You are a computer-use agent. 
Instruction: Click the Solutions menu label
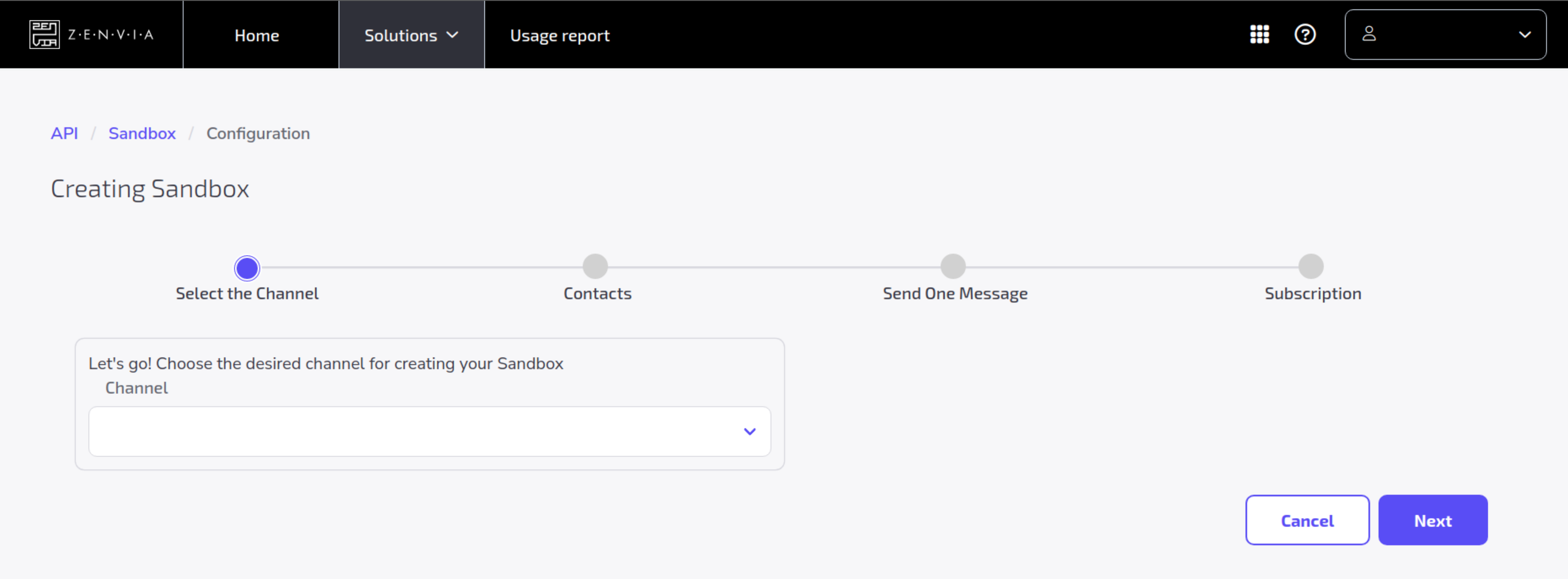coord(400,35)
